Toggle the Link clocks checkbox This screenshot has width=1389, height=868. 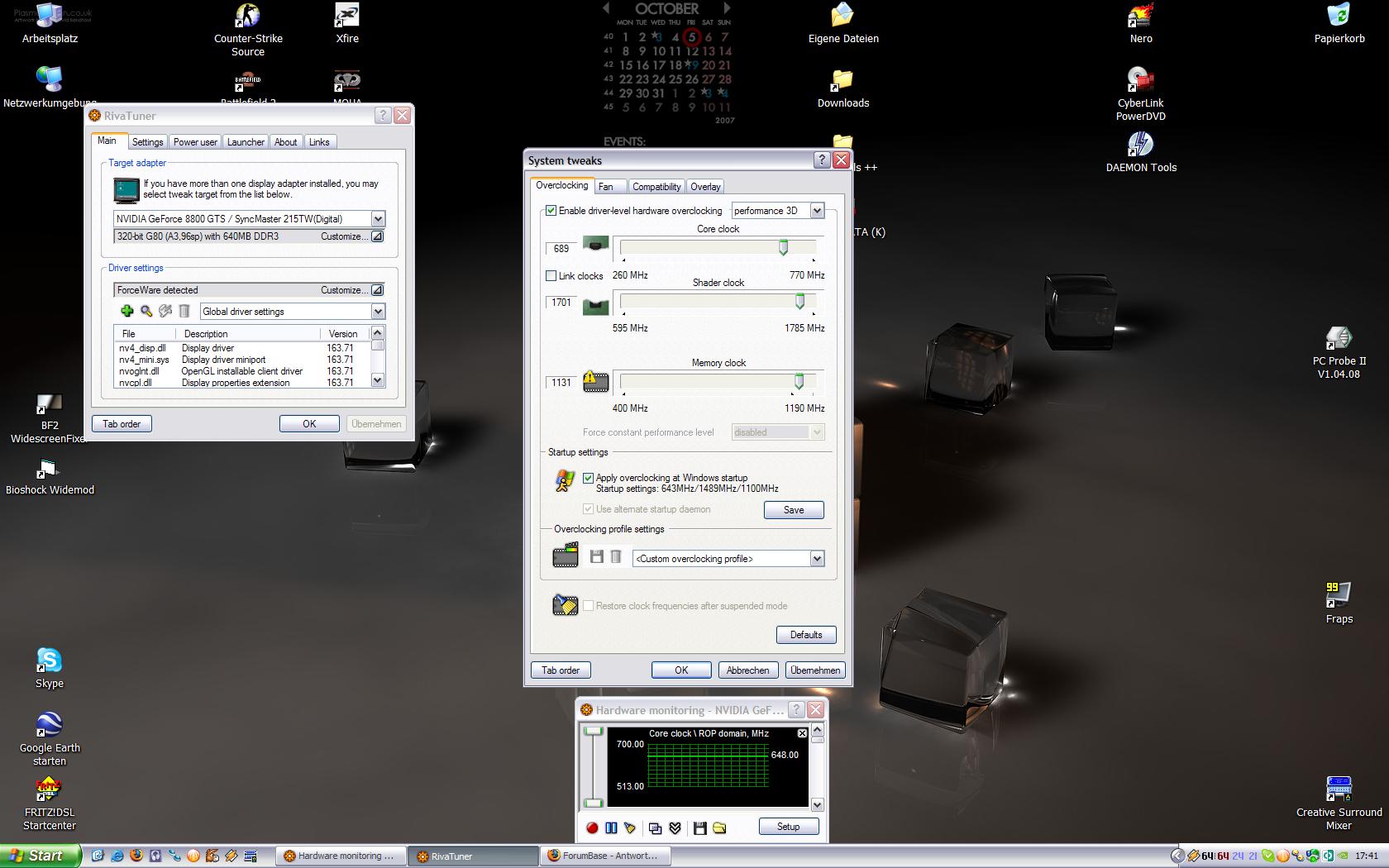click(x=551, y=275)
